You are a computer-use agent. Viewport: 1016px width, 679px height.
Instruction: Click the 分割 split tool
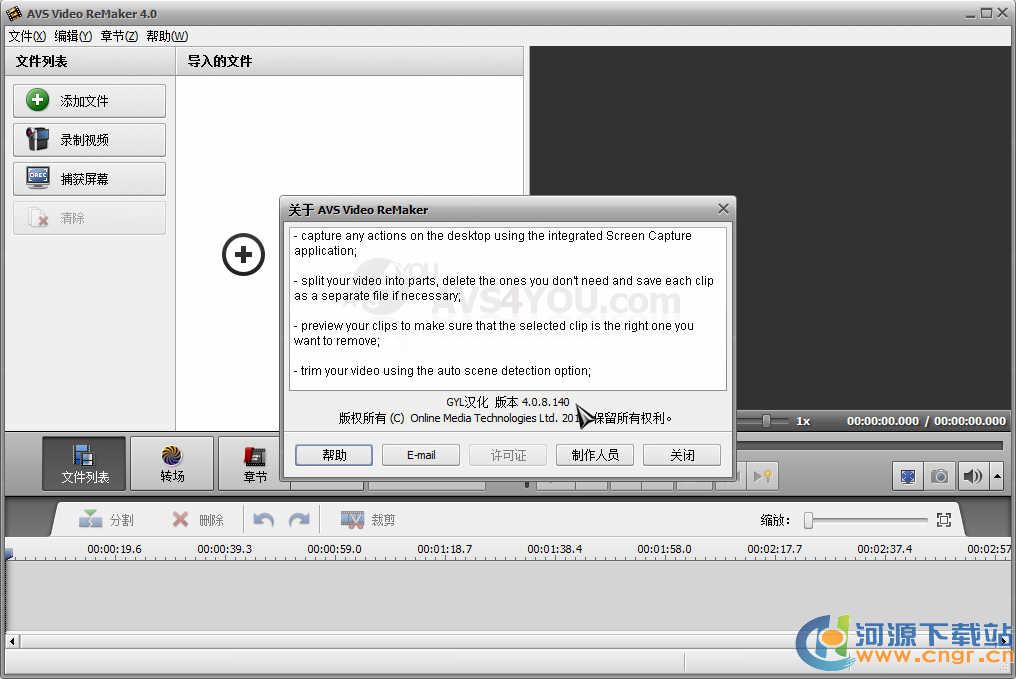pyautogui.click(x=106, y=520)
